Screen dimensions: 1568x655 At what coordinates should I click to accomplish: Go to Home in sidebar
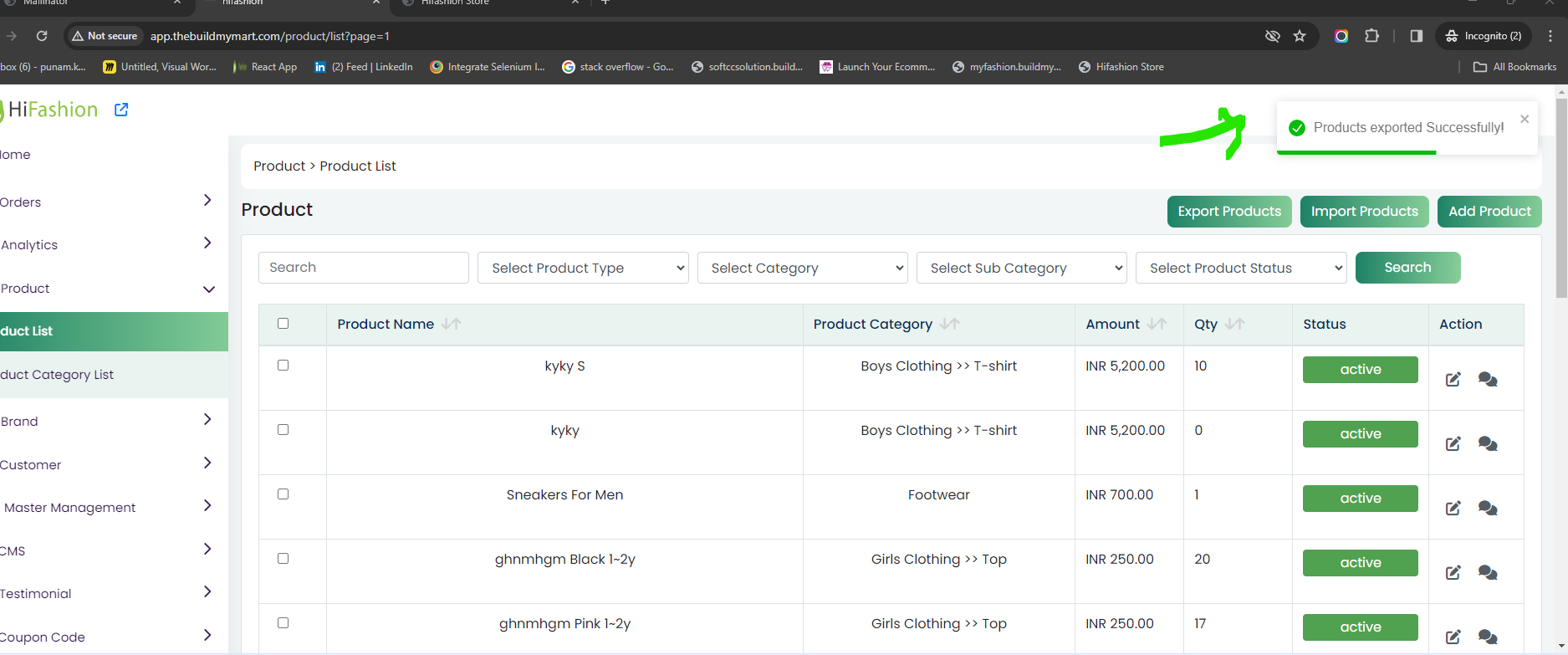[15, 155]
